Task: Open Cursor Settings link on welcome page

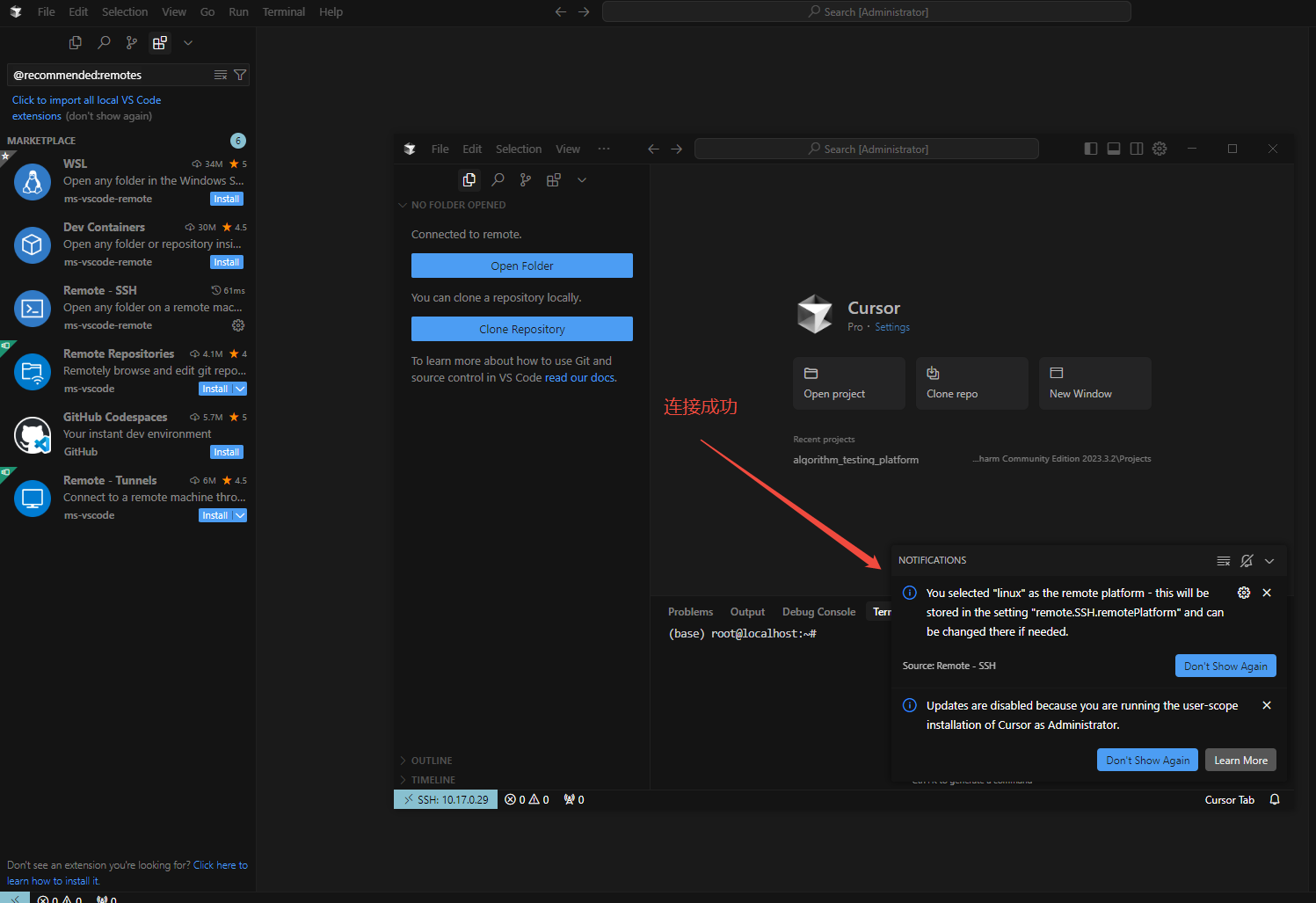Action: (x=892, y=327)
